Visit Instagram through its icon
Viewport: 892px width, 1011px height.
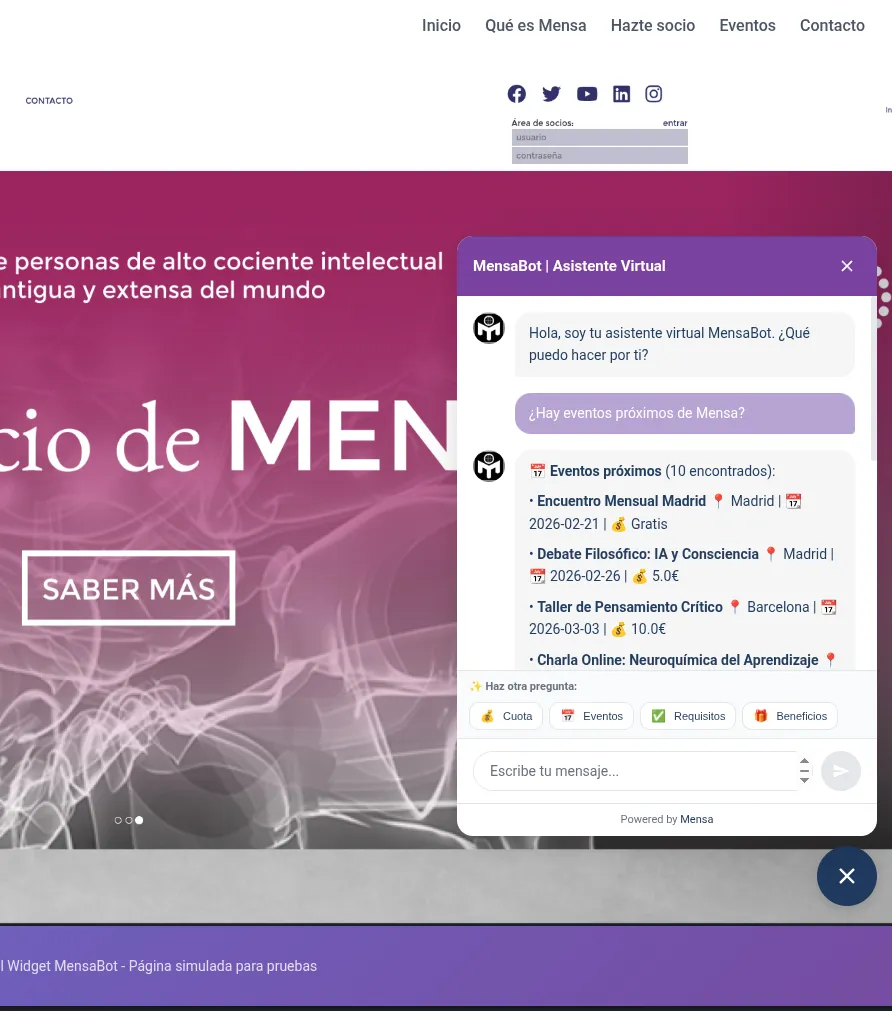point(653,93)
